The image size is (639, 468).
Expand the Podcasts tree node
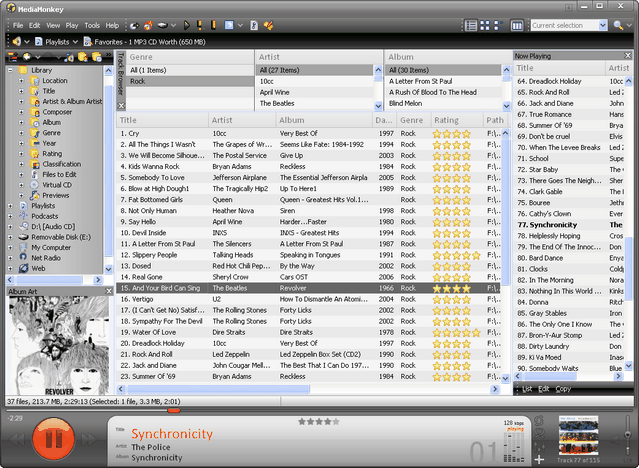click(11, 216)
